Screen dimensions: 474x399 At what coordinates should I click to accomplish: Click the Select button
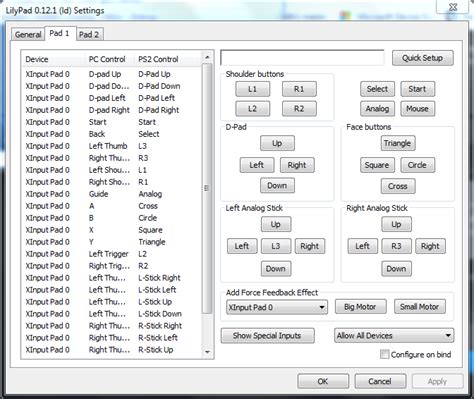click(377, 89)
